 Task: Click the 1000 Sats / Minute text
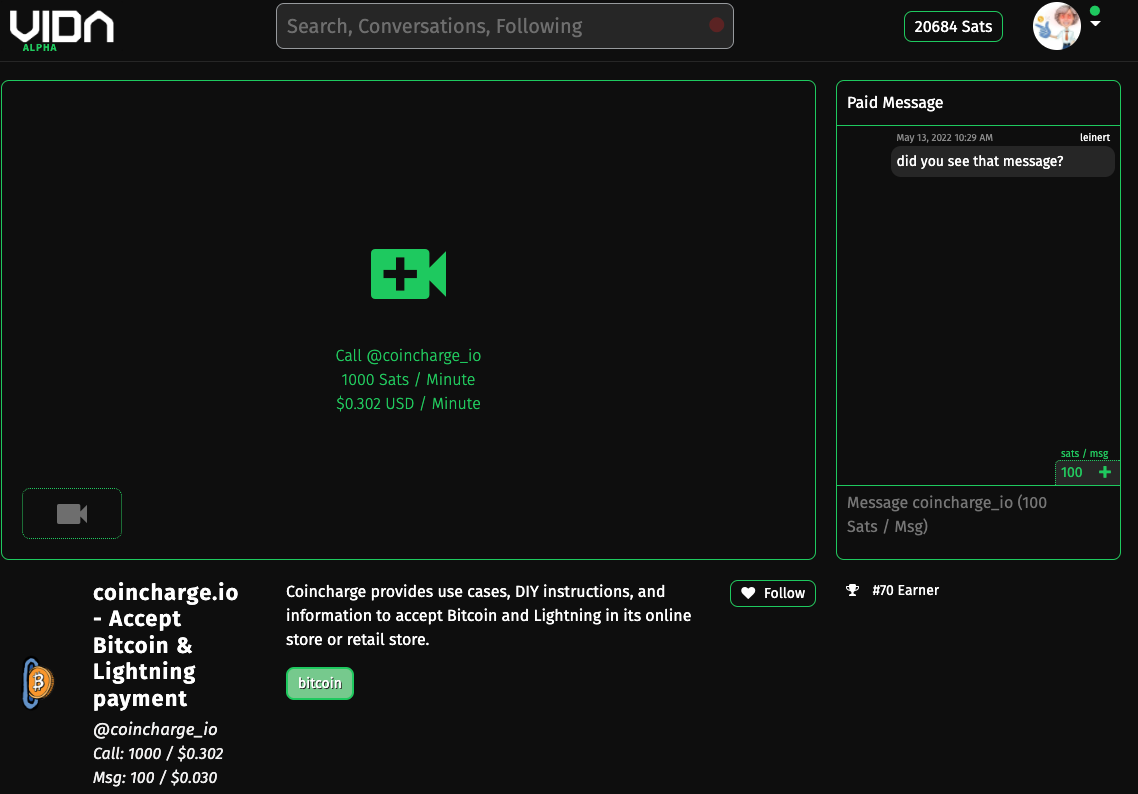point(408,380)
